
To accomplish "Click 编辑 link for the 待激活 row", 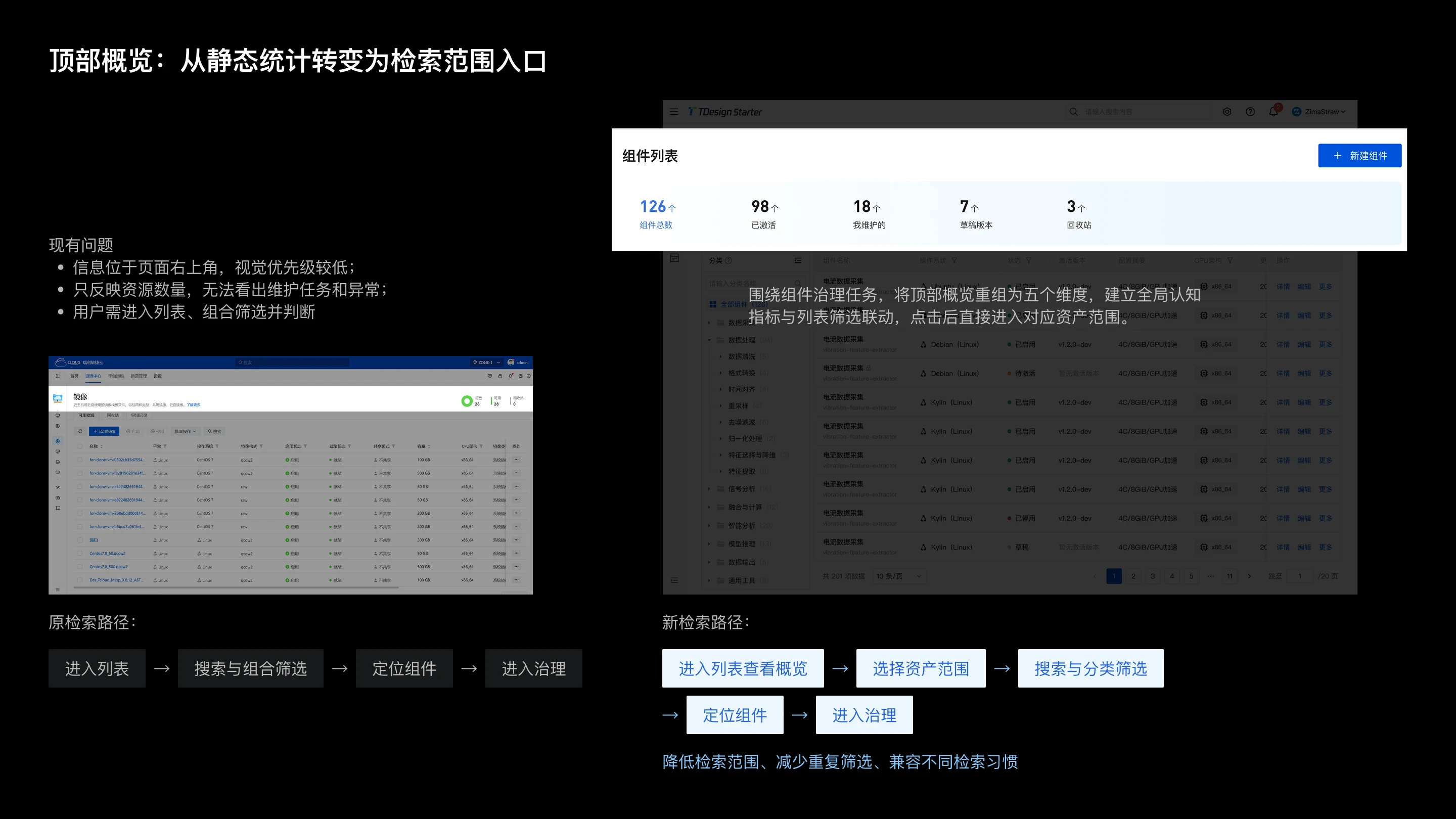I will point(1304,374).
